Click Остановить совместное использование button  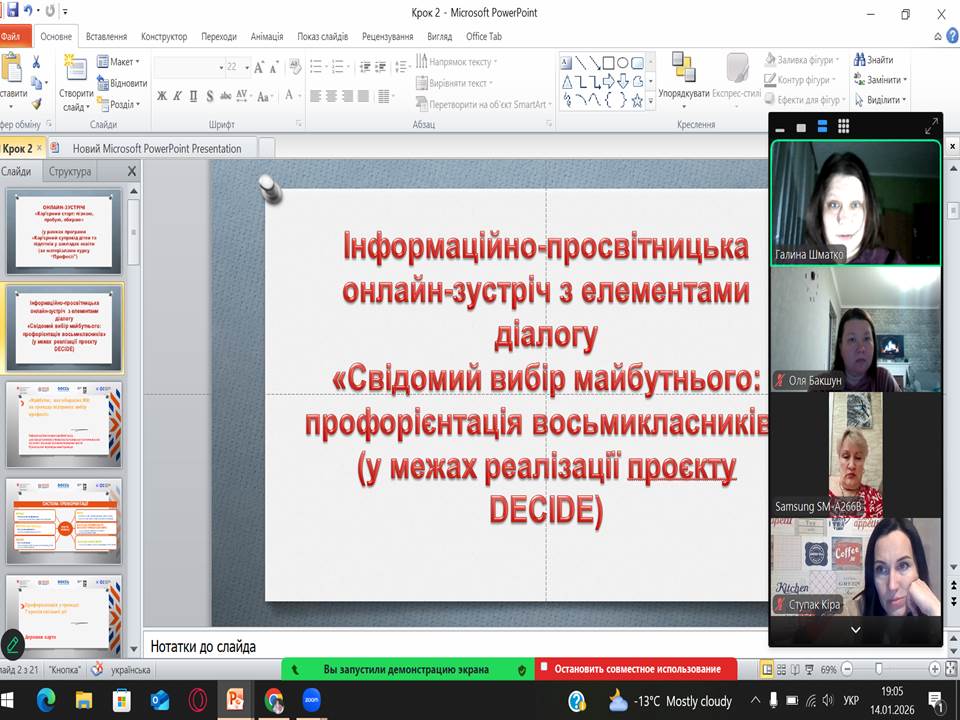635,669
